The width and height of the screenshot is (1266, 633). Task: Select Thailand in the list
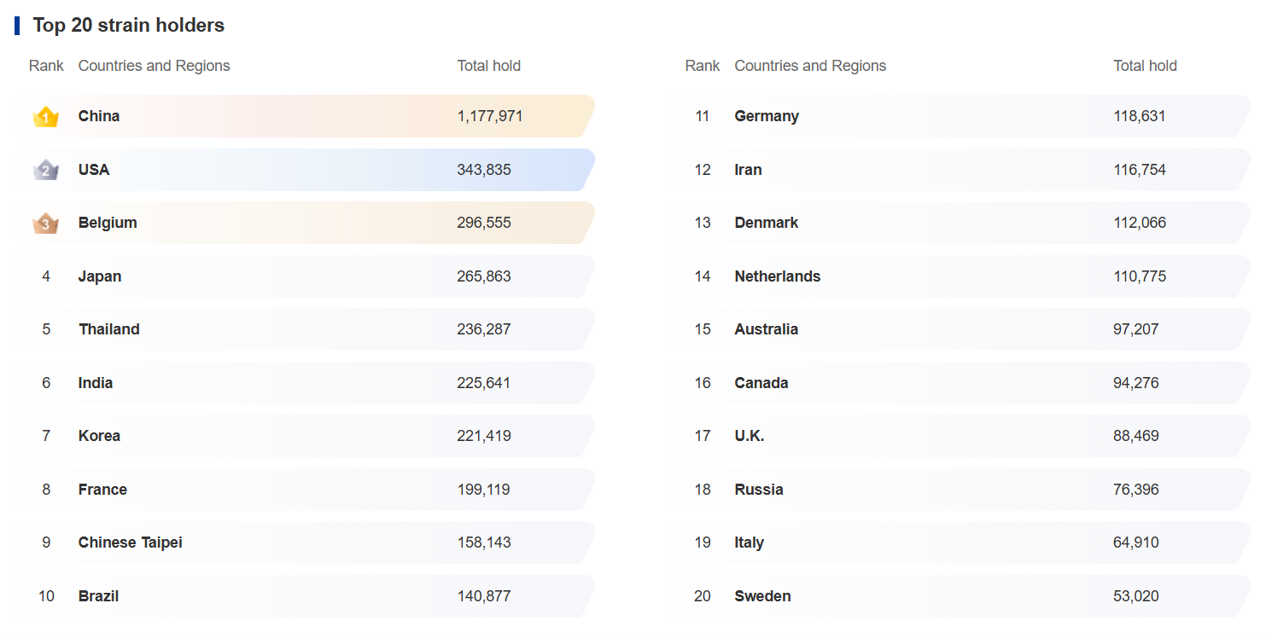109,329
